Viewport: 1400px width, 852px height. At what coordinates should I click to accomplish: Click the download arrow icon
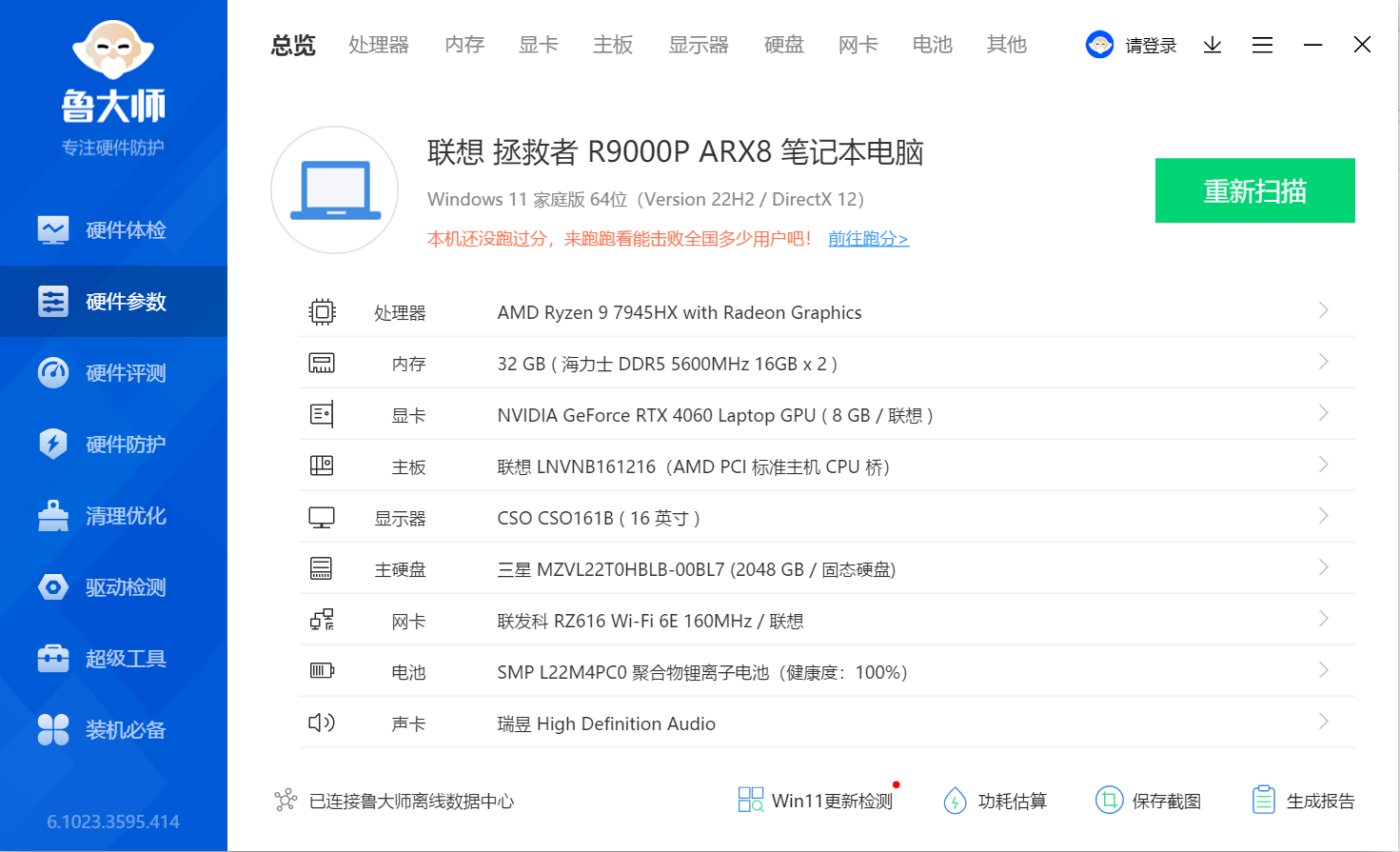pos(1213,45)
